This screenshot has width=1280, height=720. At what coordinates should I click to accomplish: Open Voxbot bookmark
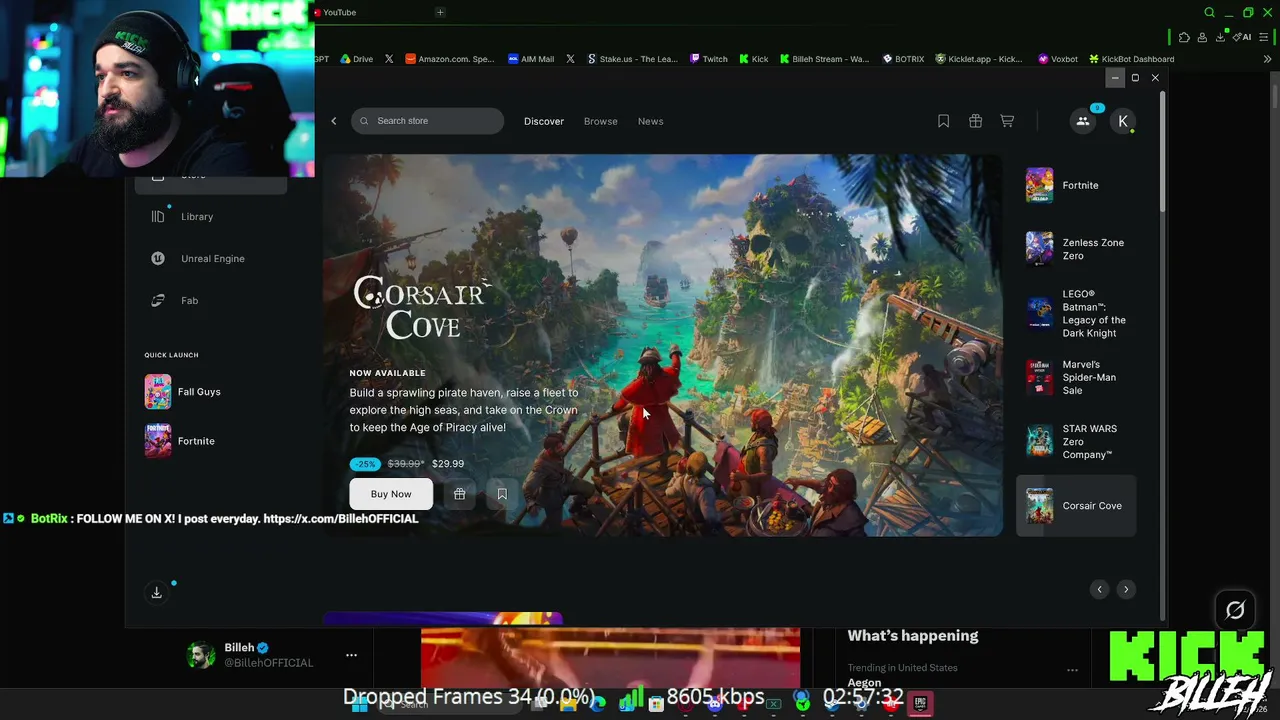[x=1058, y=59]
